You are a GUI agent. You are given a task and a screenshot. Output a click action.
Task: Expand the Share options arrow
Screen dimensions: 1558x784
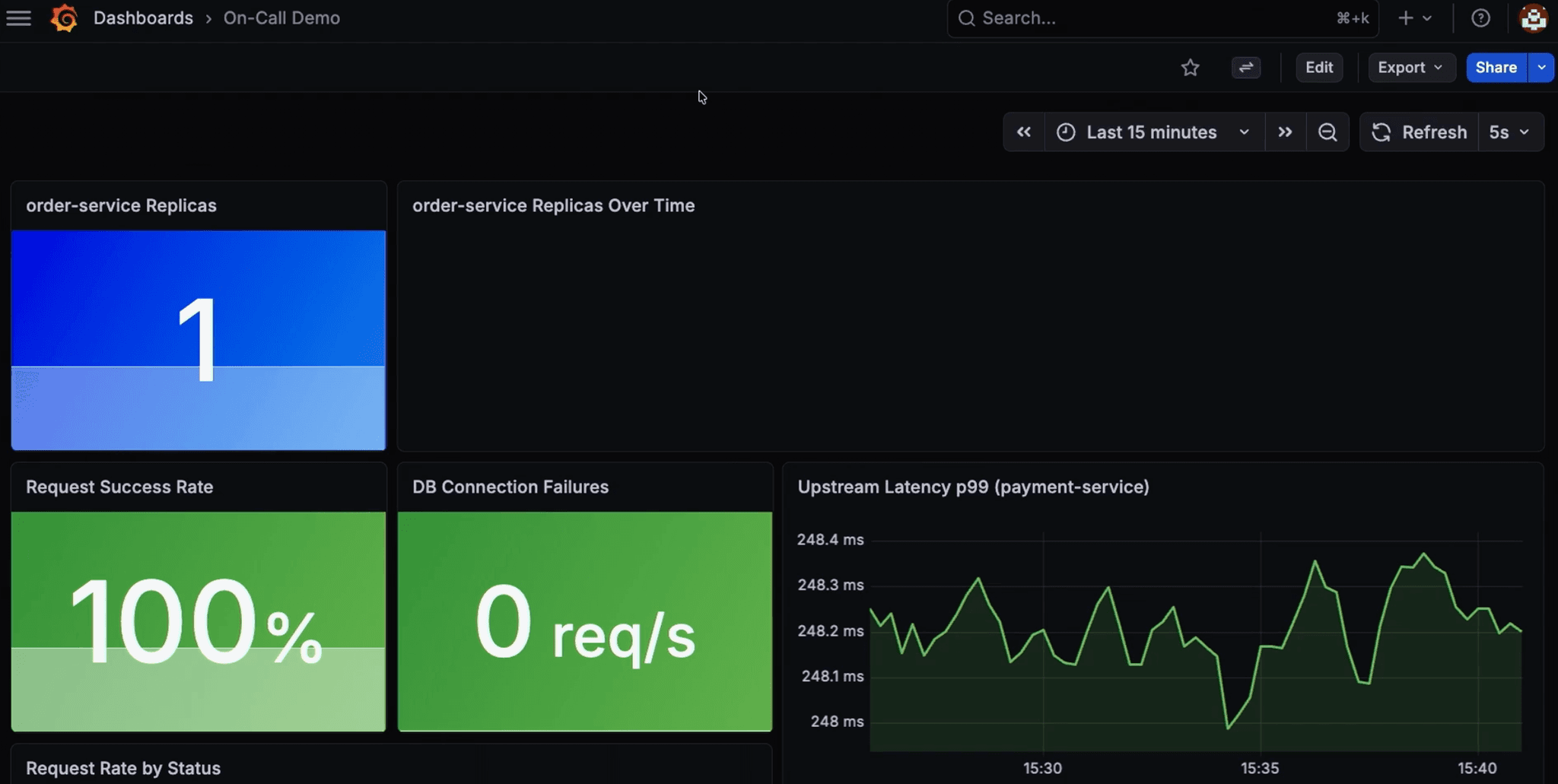click(x=1541, y=68)
